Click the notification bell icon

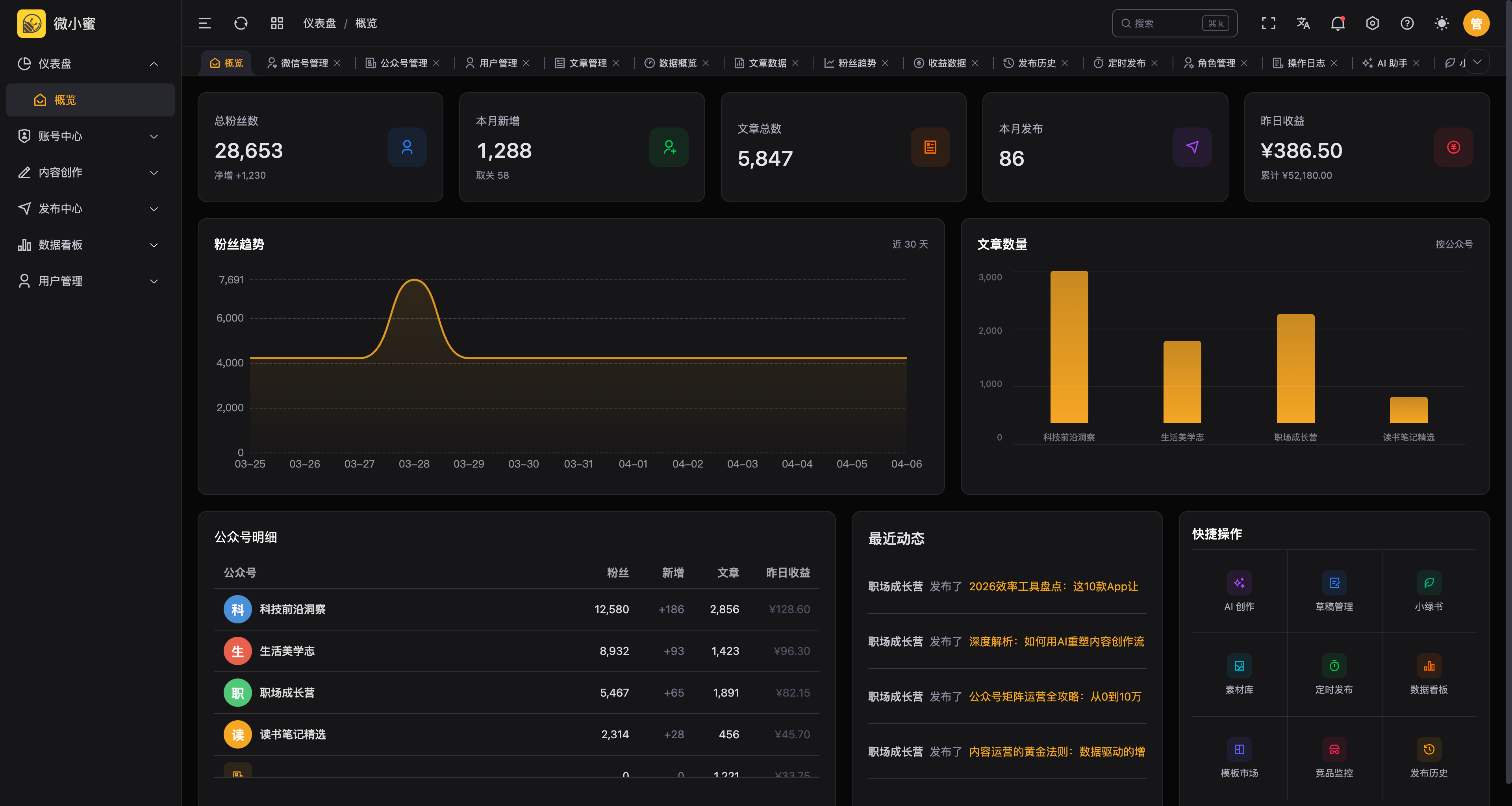coord(1337,24)
